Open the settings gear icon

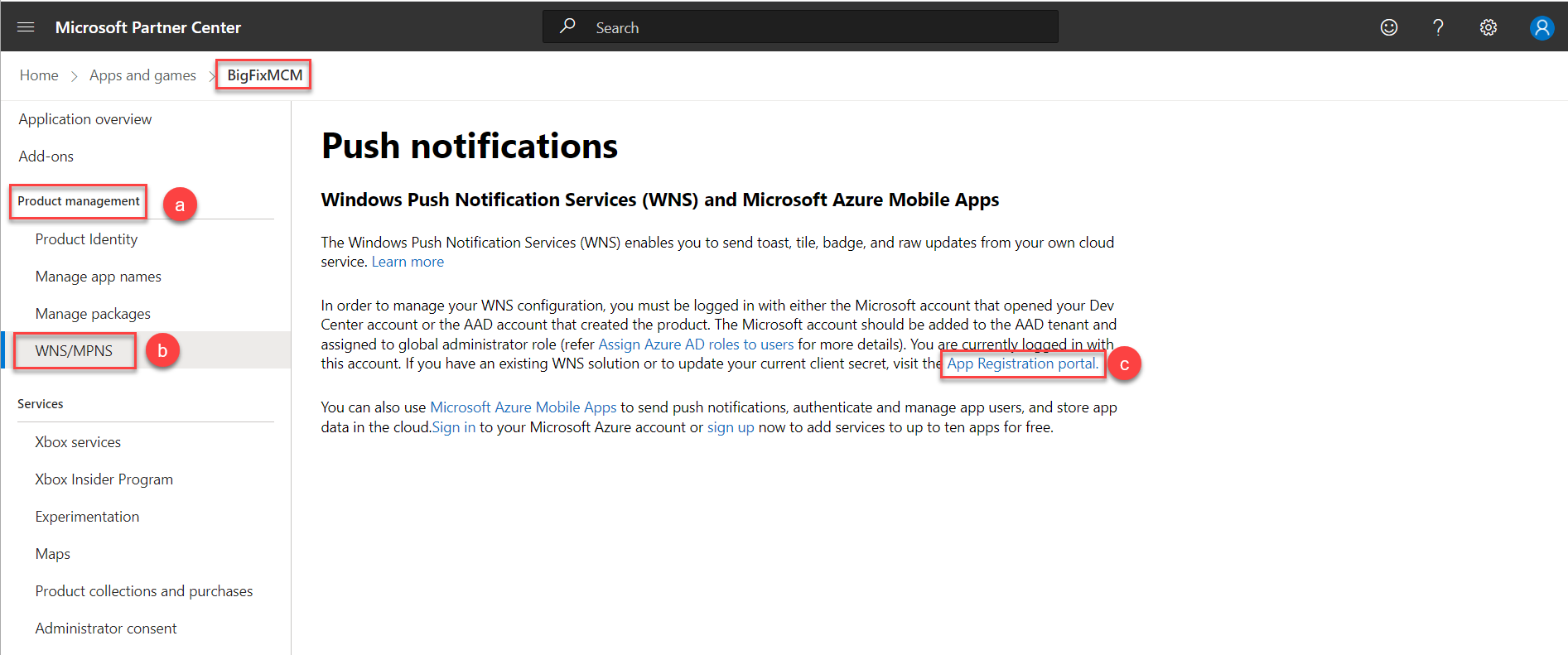click(1488, 27)
